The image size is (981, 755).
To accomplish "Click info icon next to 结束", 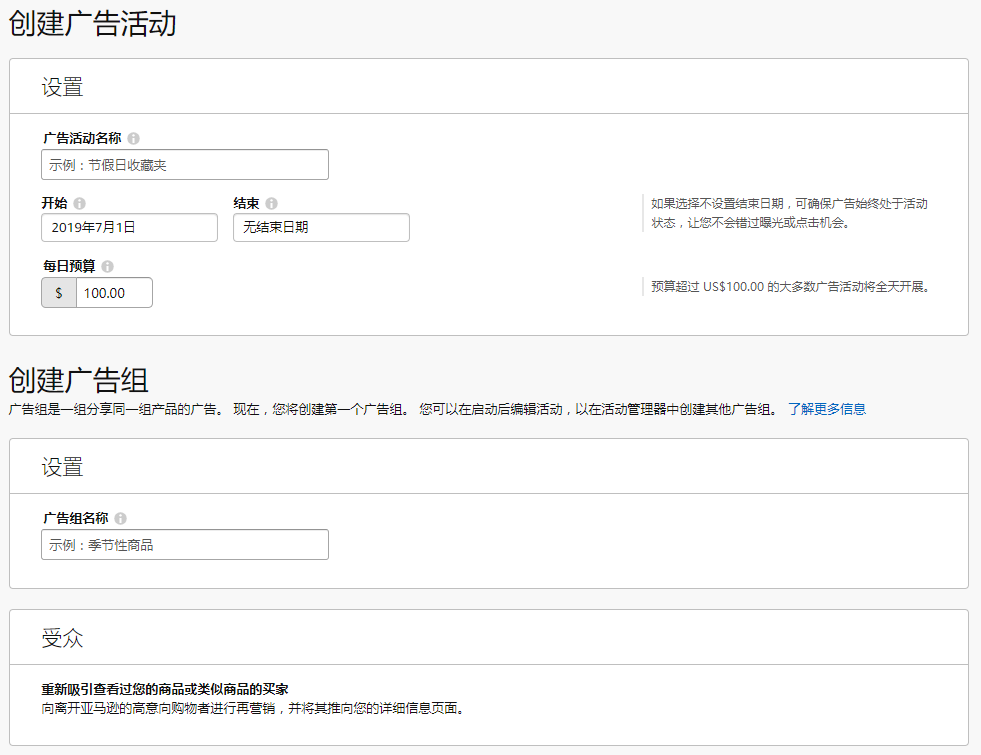I will pos(272,203).
